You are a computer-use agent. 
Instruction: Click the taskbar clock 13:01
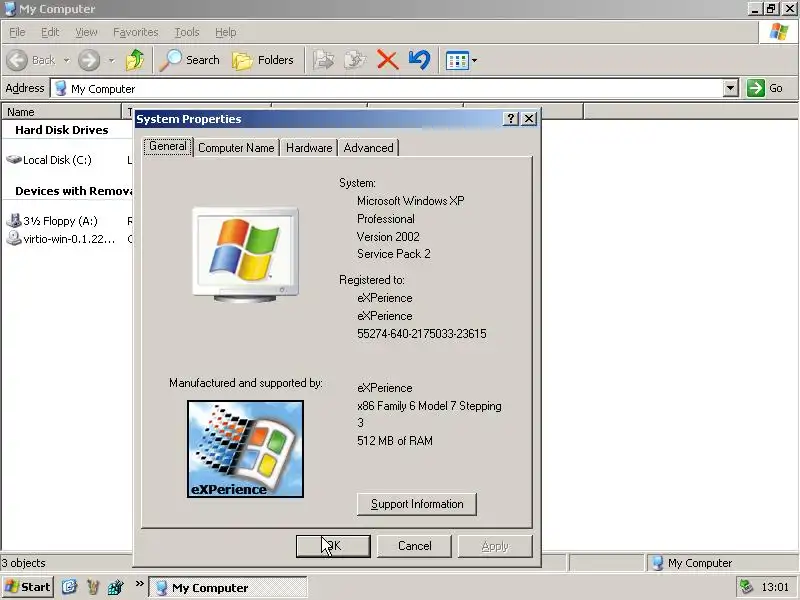pos(775,587)
